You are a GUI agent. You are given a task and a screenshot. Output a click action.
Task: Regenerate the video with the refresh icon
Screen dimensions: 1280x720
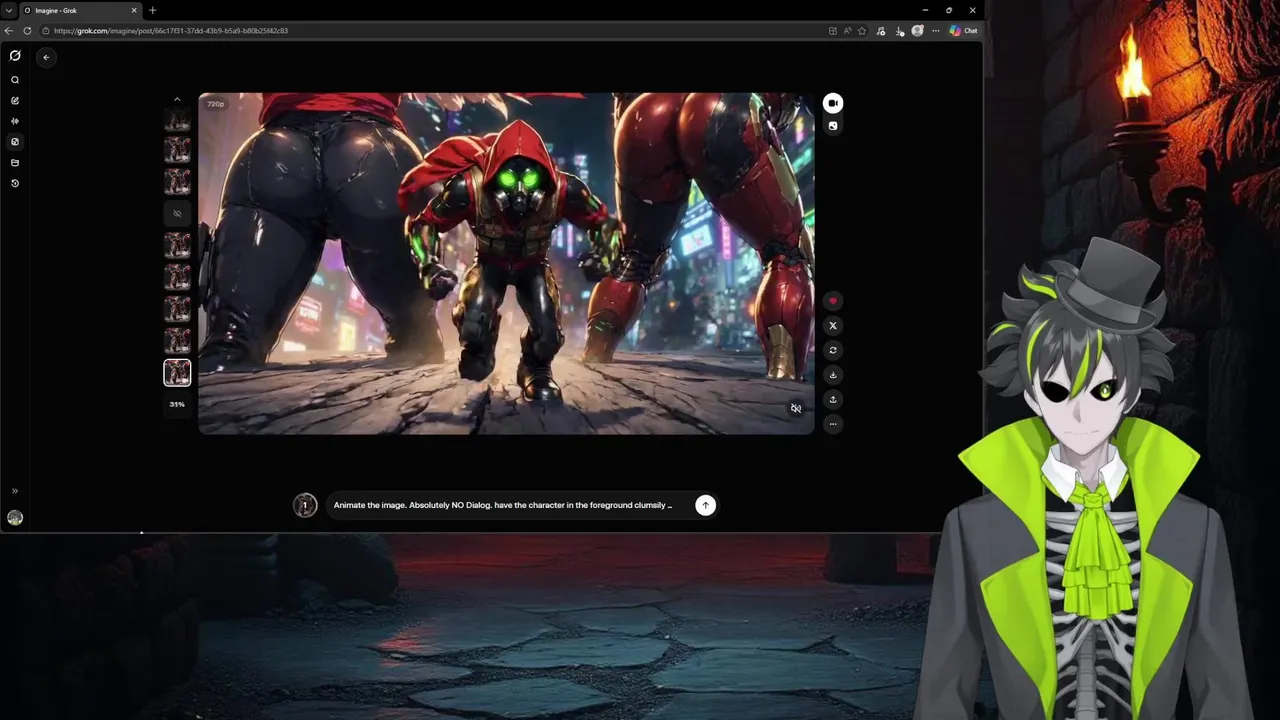pos(832,350)
